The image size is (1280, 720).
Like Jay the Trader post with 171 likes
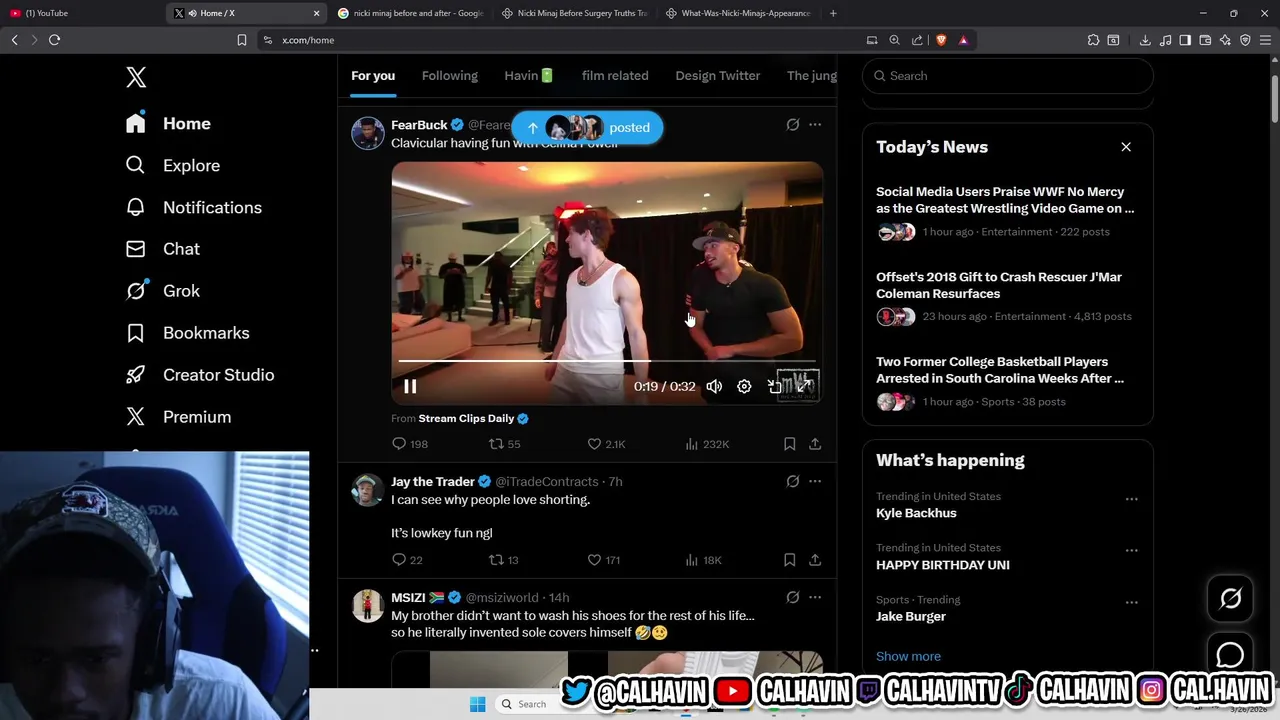(604, 560)
